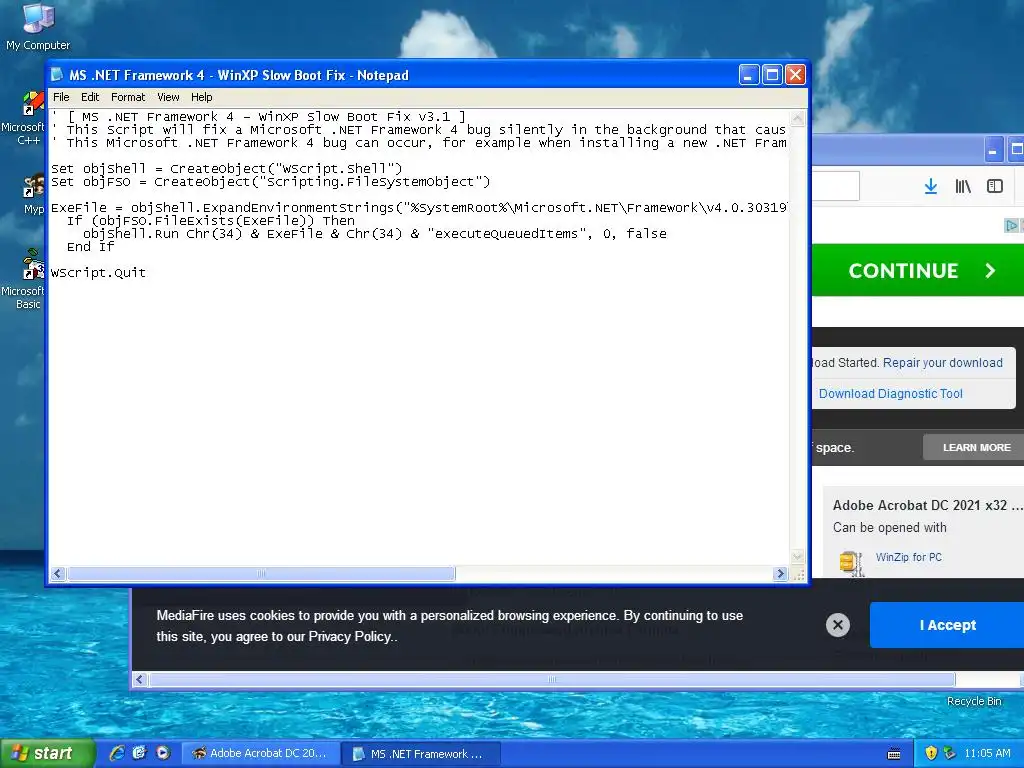This screenshot has width=1024, height=768.
Task: Click the AdChoices triangle icon in browser
Action: tap(1011, 225)
